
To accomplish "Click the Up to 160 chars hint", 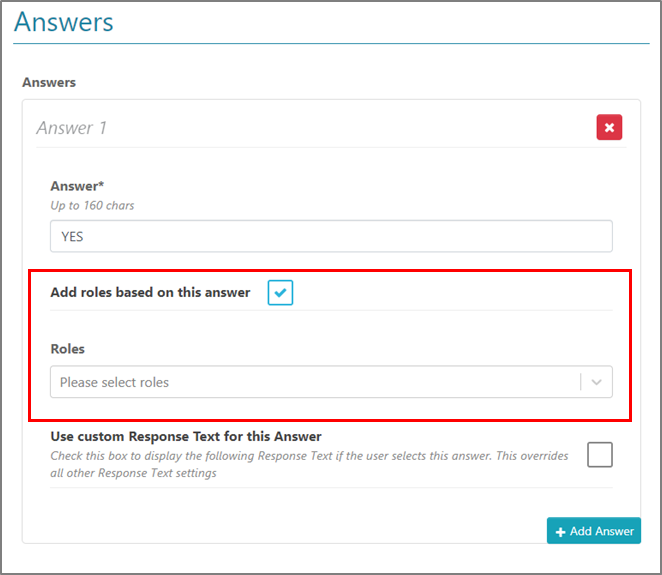I will coord(92,206).
